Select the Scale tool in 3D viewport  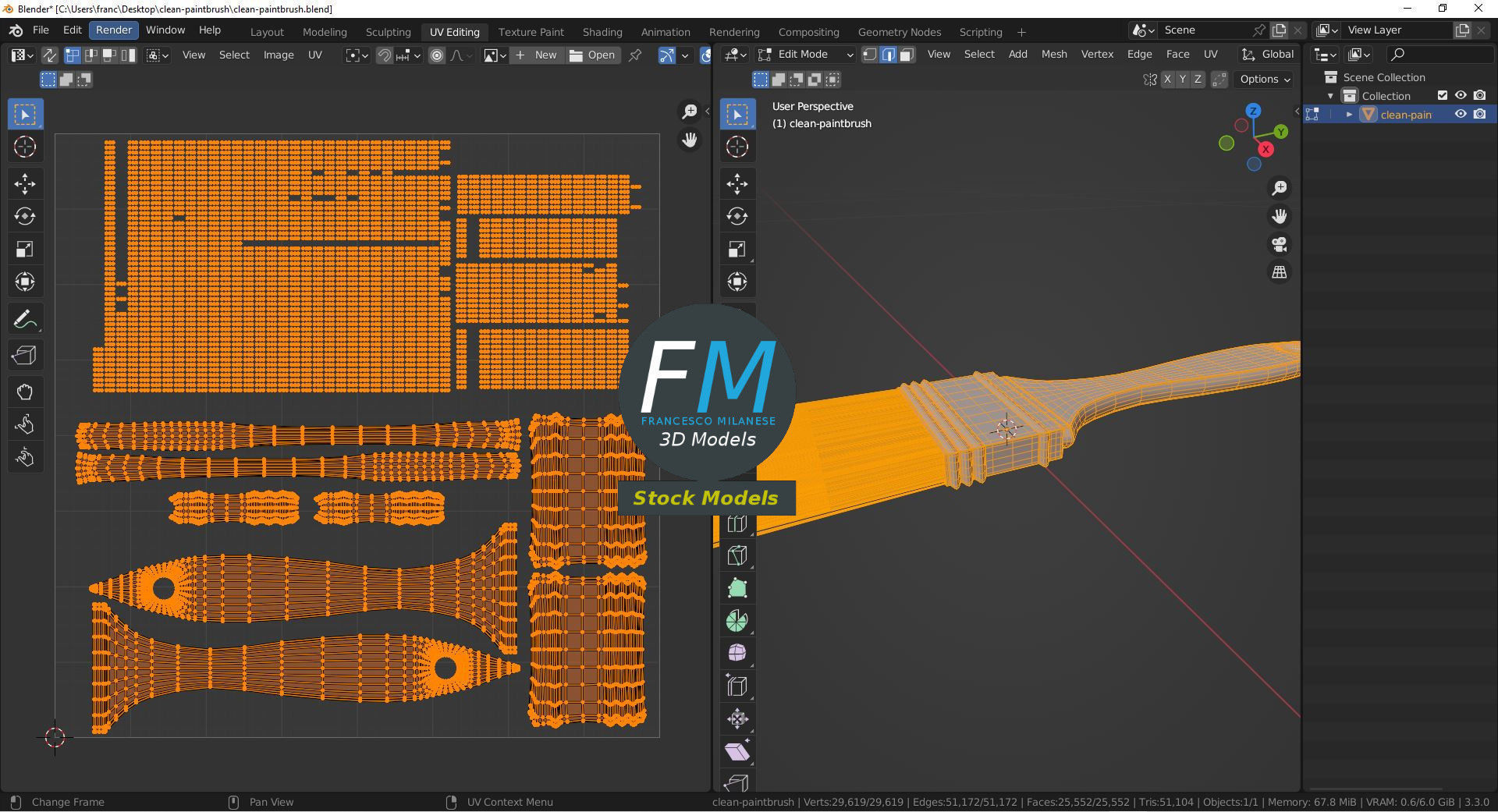click(737, 249)
